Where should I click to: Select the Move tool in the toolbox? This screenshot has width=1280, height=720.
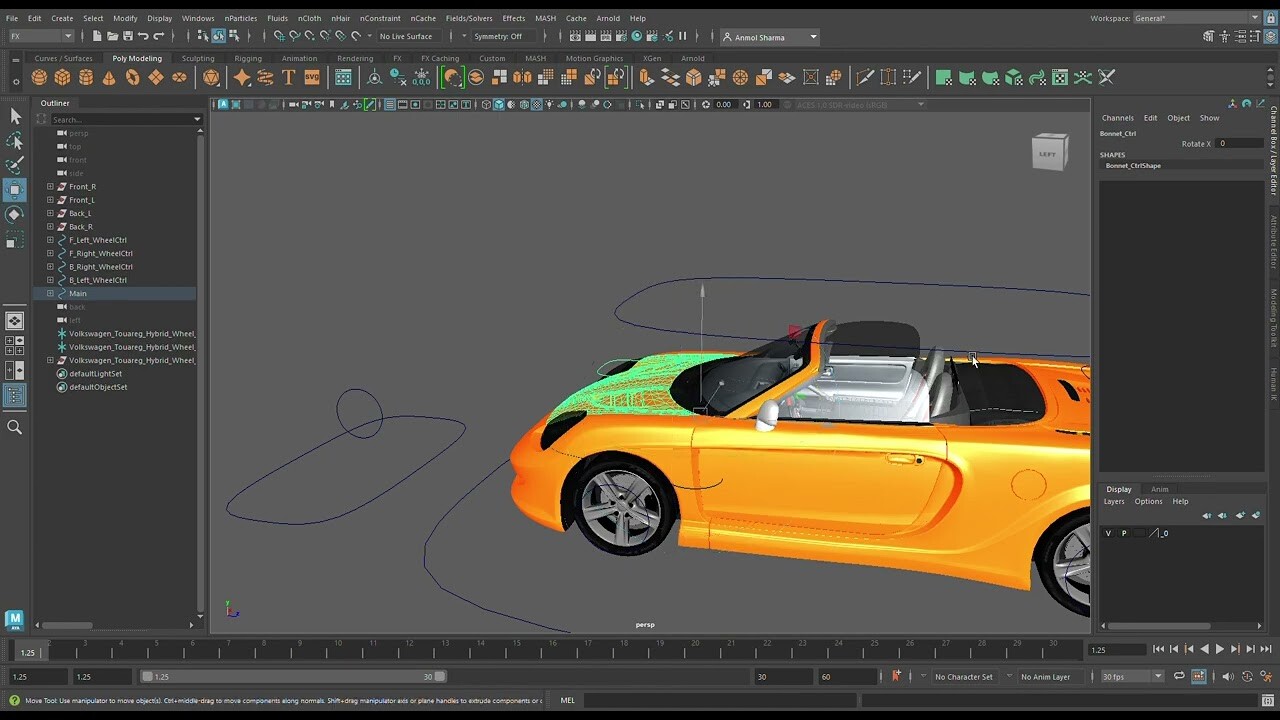15,190
